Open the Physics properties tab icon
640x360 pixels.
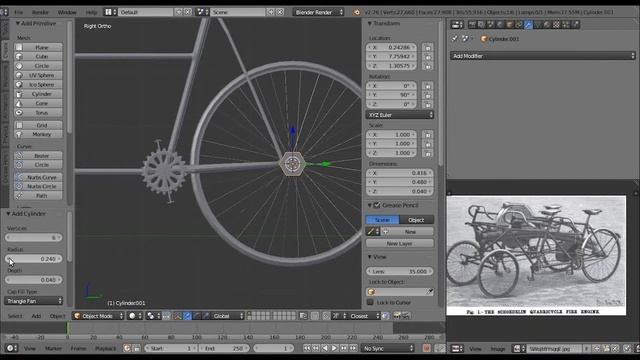pyautogui.click(x=576, y=25)
